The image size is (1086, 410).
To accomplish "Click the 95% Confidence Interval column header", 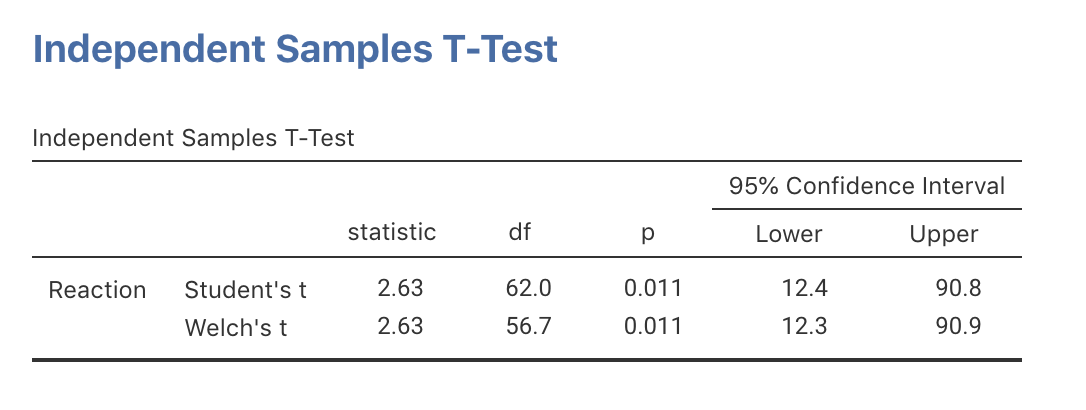I will [x=866, y=186].
